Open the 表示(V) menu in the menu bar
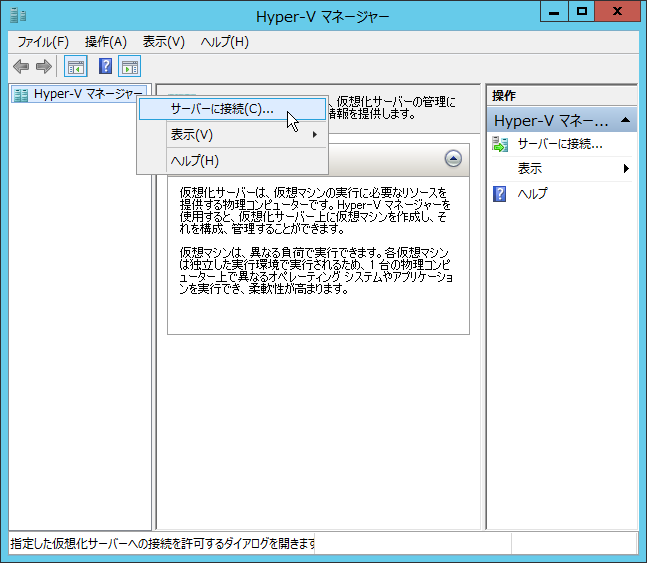 164,42
